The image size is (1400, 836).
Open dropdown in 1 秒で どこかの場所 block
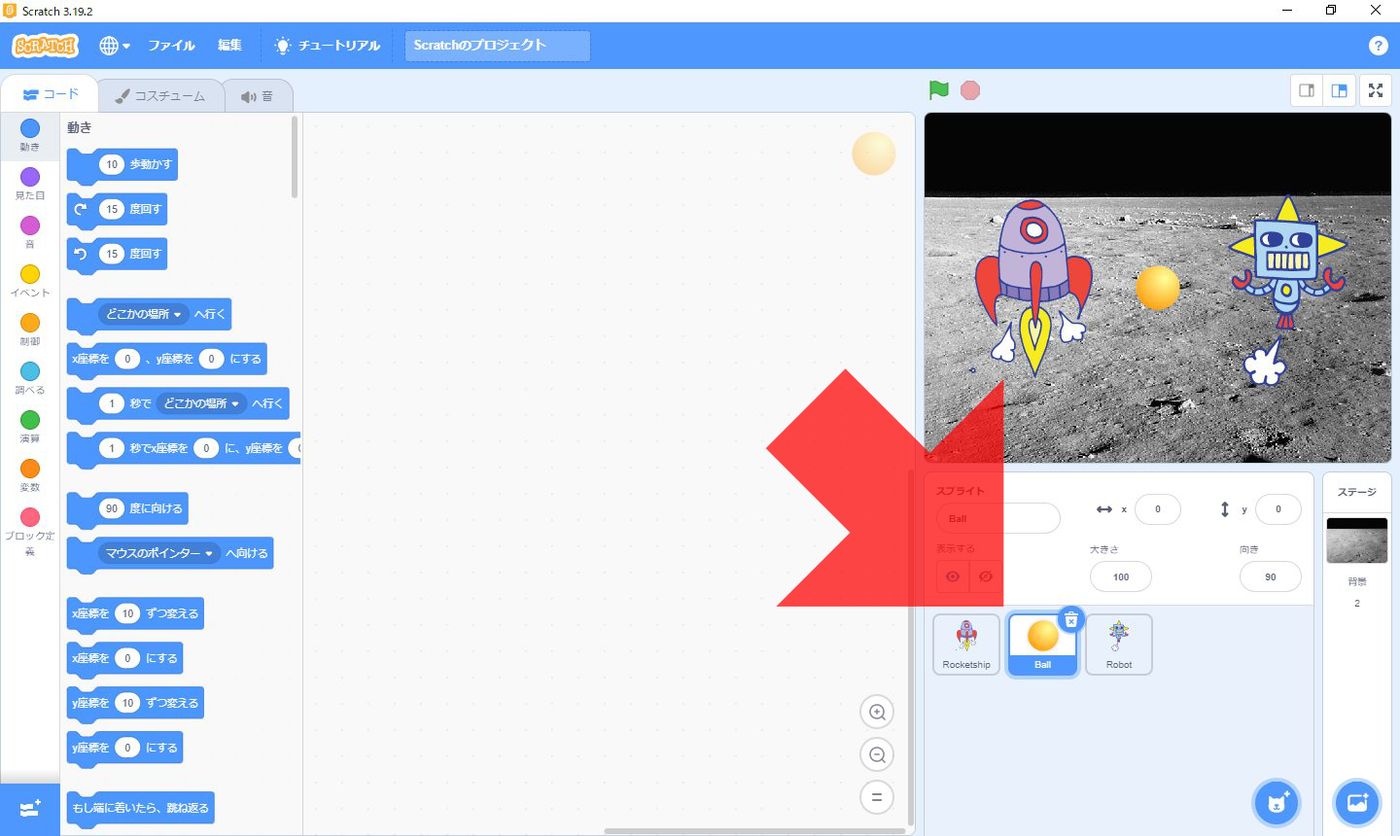tap(202, 404)
